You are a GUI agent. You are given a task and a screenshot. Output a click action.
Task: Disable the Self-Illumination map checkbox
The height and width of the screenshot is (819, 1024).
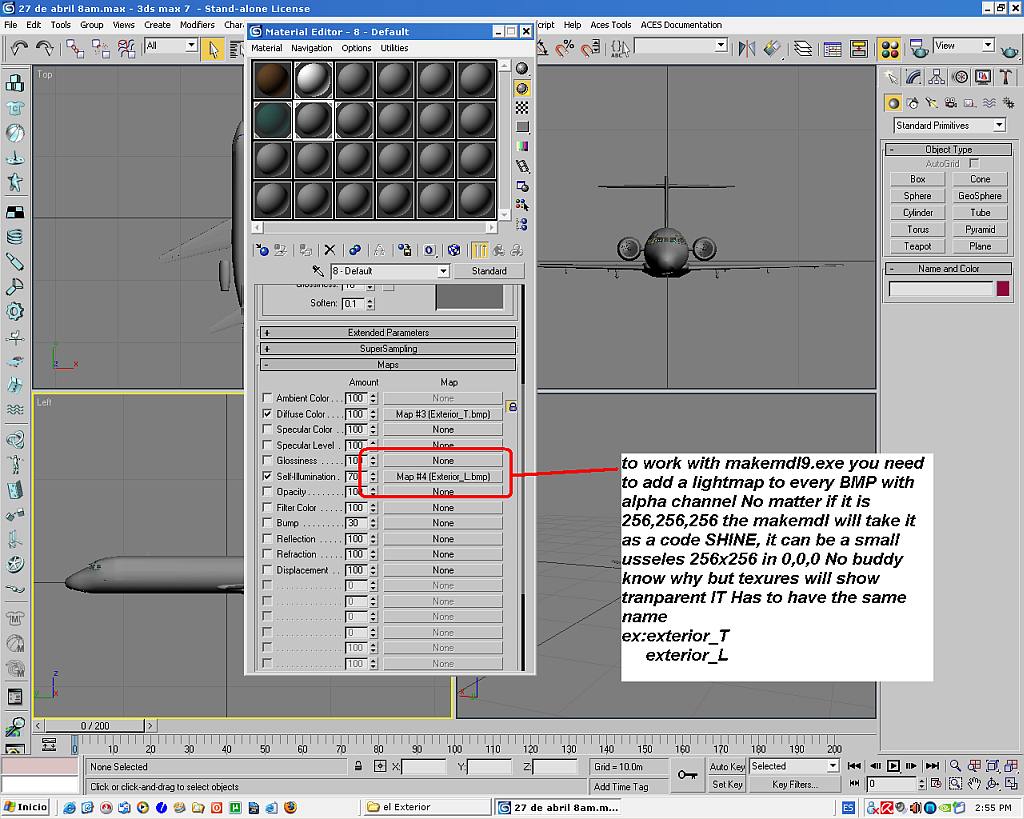point(267,477)
